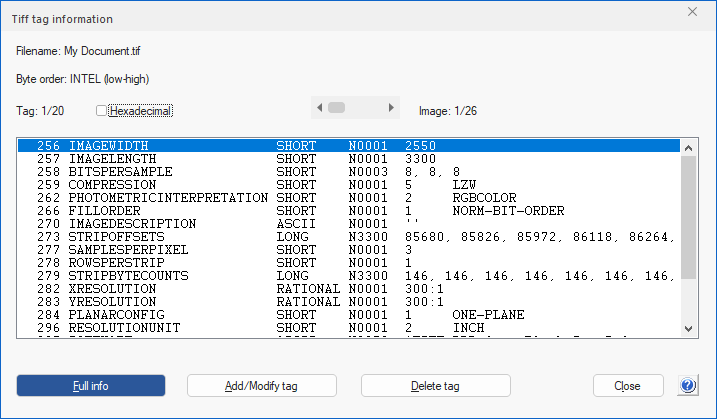Enable the Hexadecimal checkbox

[101, 111]
